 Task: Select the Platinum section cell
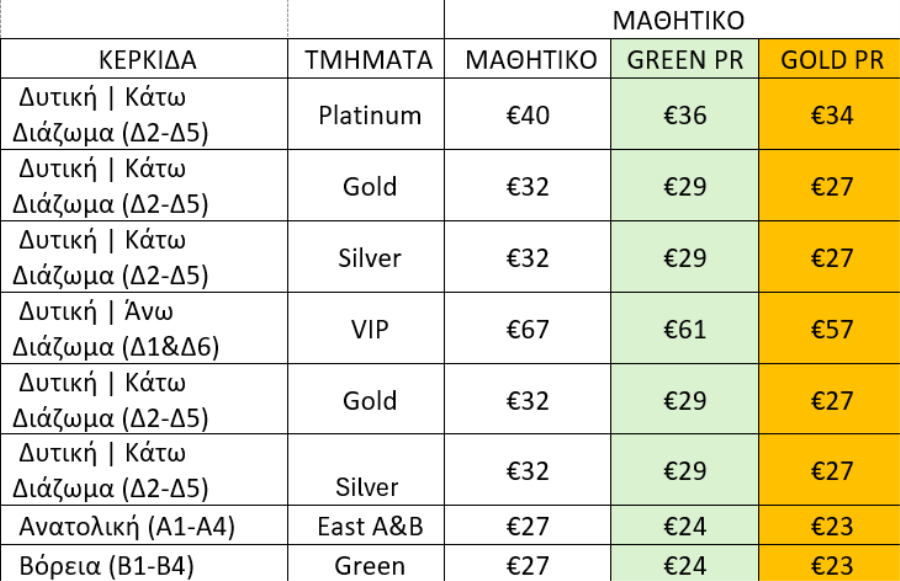click(366, 114)
